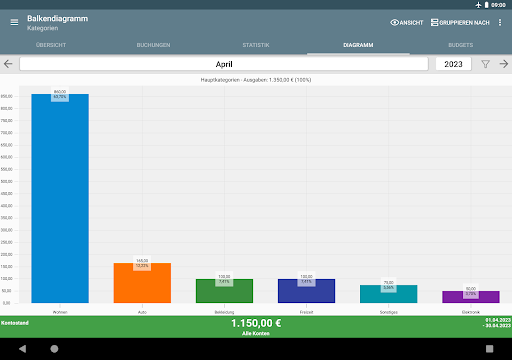This screenshot has width=512, height=360.
Task: Open the Ansicht view options
Action: pos(407,22)
